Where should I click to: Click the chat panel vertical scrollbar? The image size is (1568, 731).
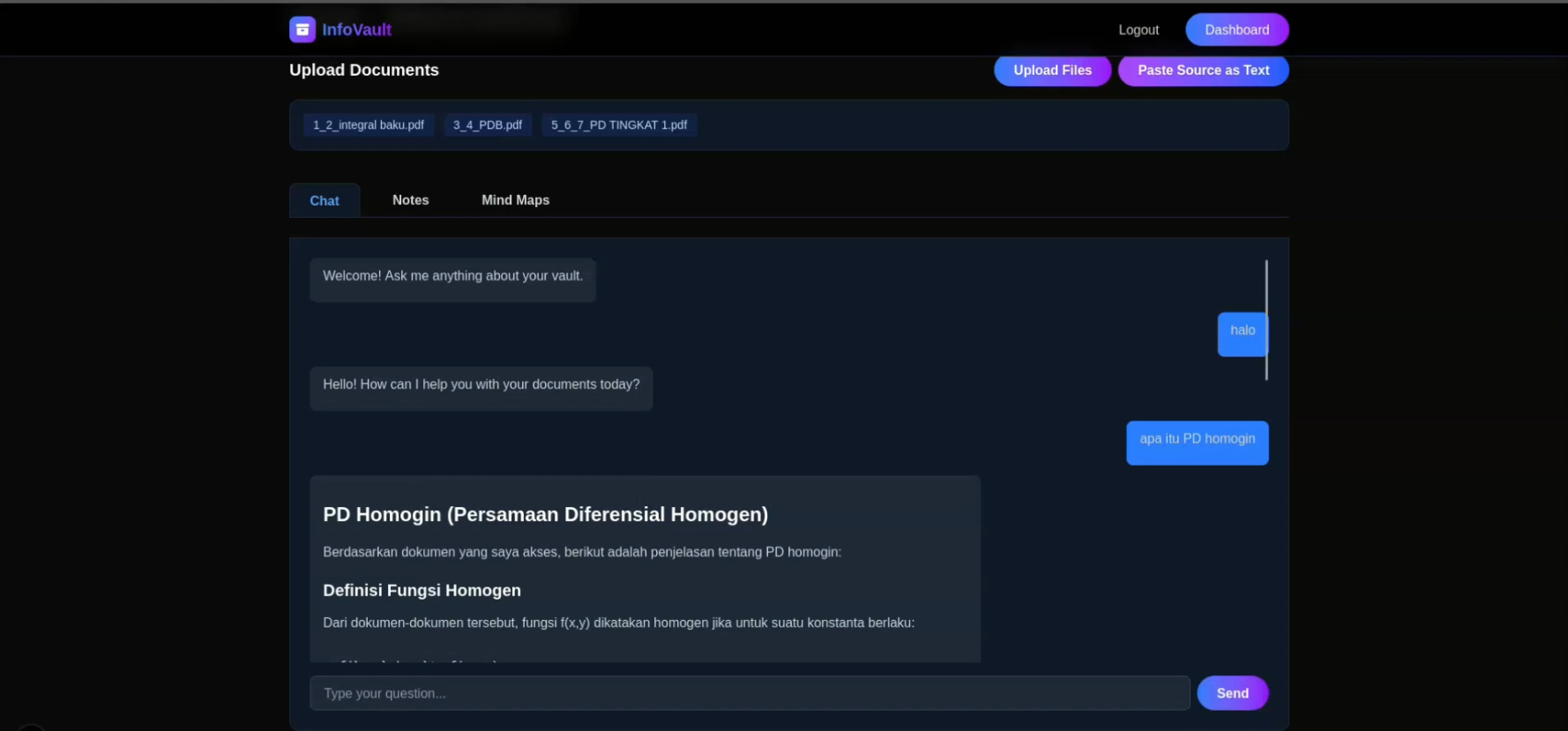point(1266,320)
